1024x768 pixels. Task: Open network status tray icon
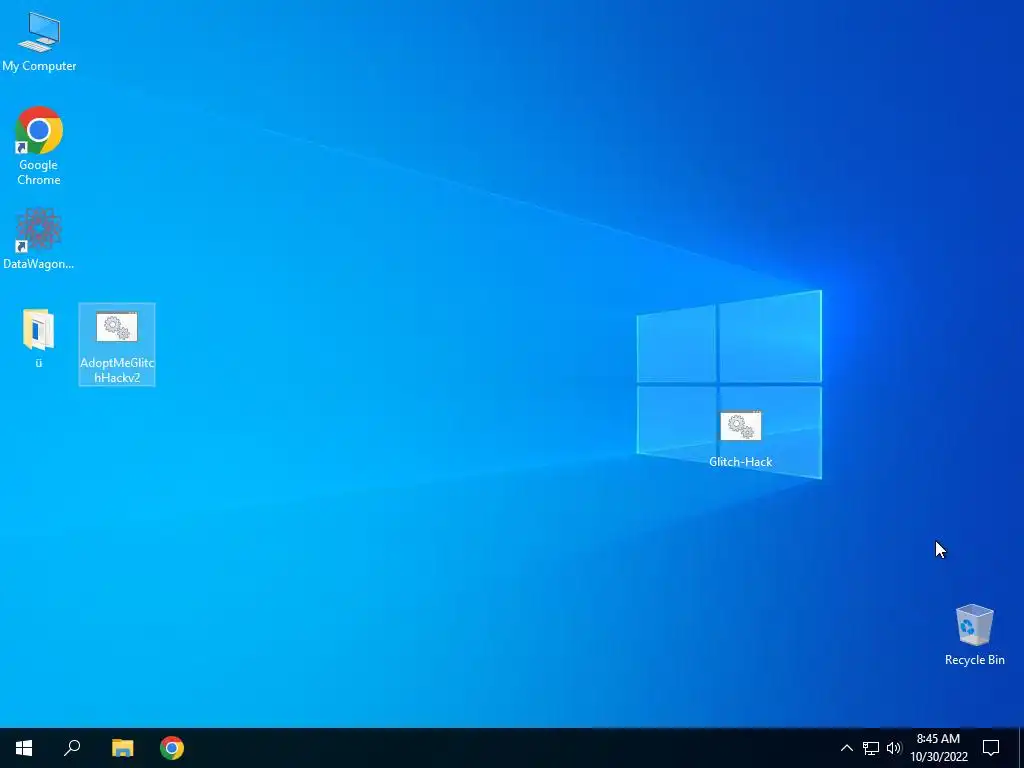tap(871, 748)
